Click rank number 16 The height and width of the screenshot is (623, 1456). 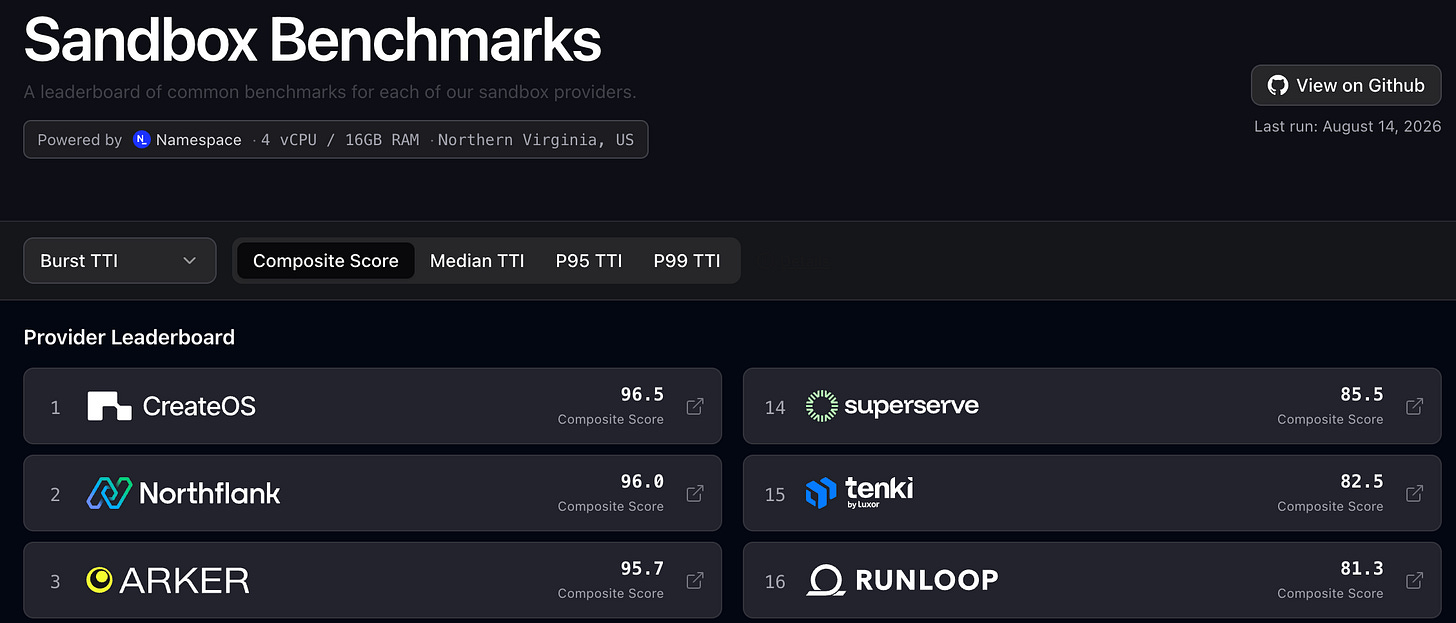775,581
